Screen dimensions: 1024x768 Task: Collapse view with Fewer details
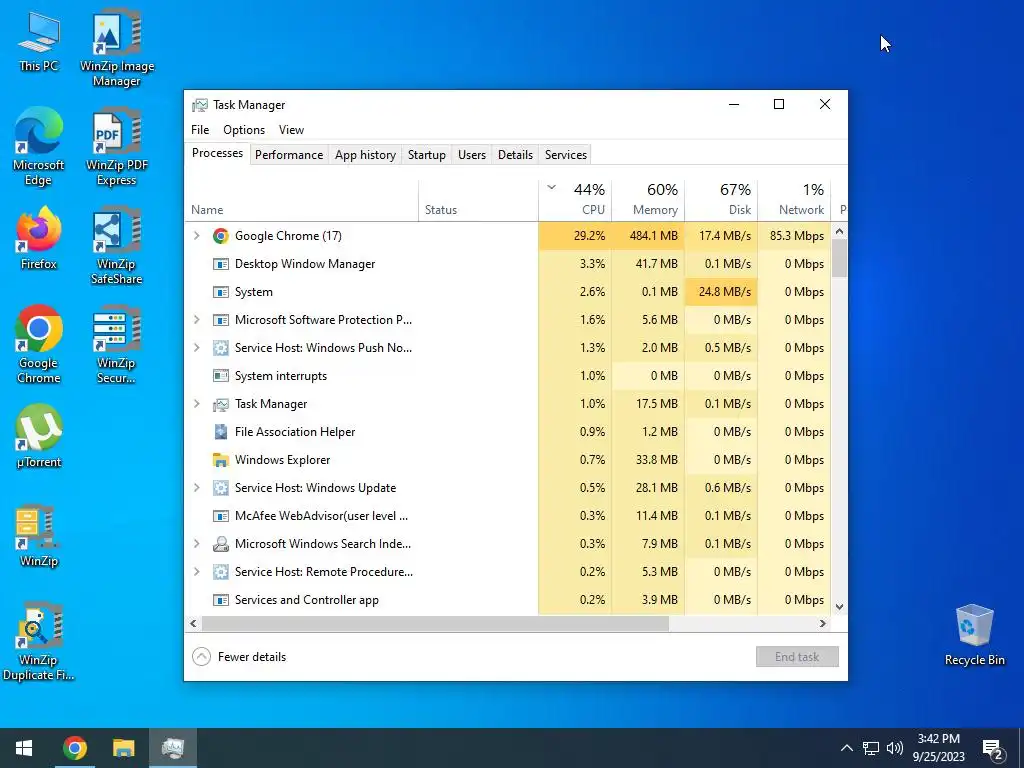pyautogui.click(x=239, y=657)
